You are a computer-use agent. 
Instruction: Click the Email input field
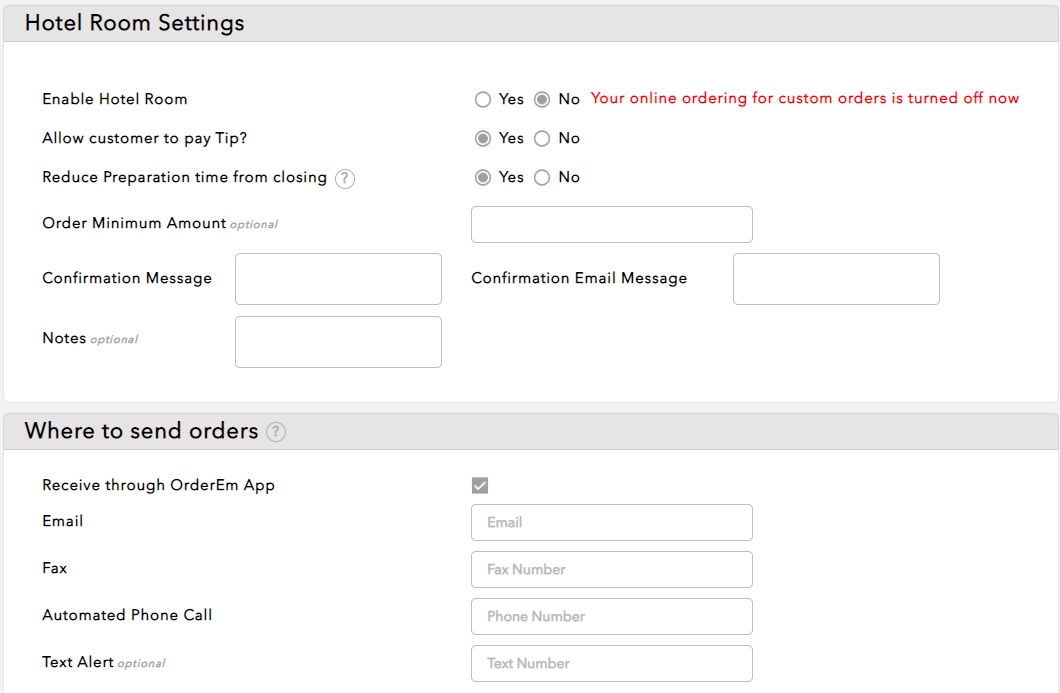(611, 522)
